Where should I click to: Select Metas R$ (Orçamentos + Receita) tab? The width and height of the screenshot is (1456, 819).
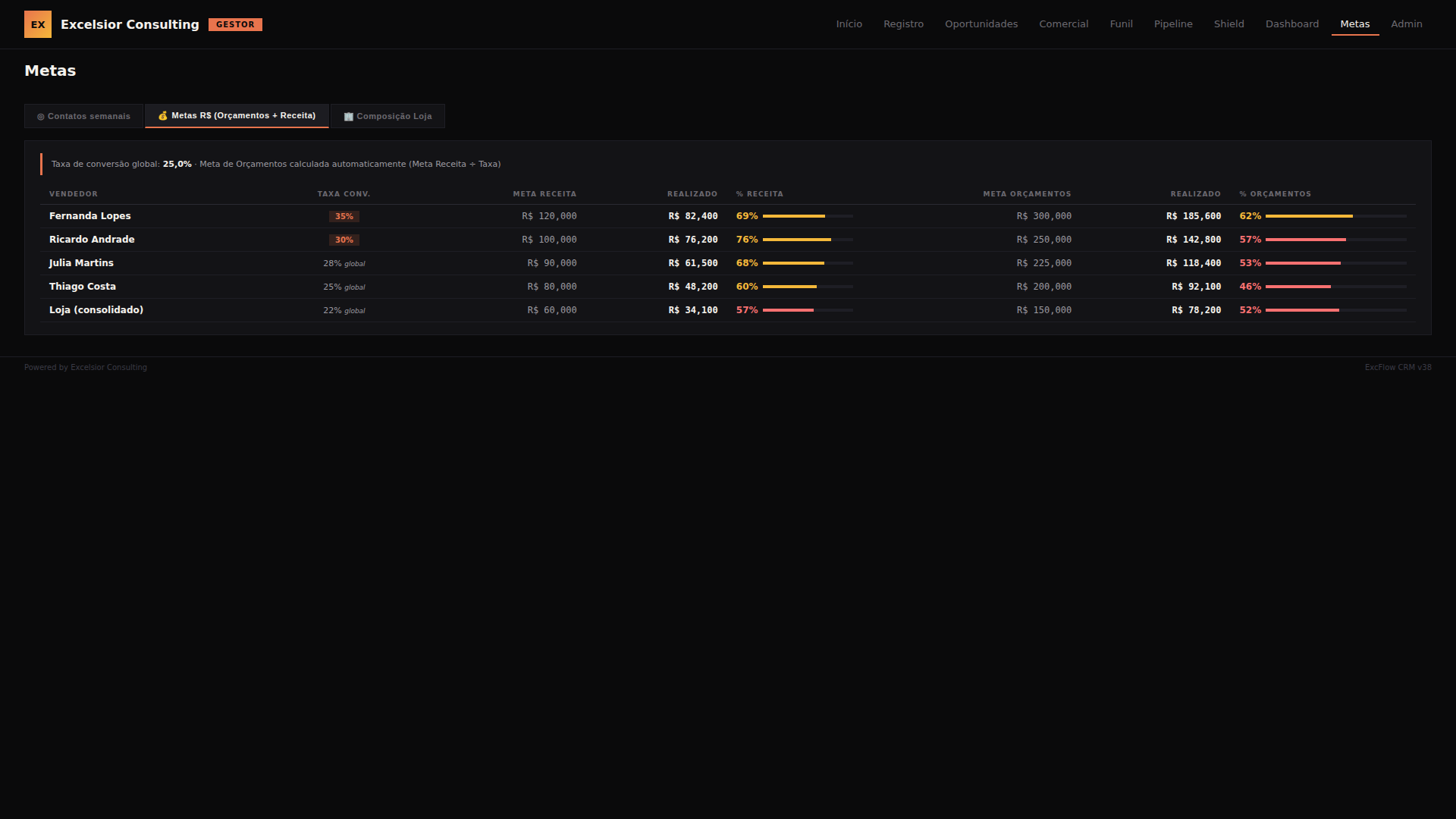click(x=237, y=115)
